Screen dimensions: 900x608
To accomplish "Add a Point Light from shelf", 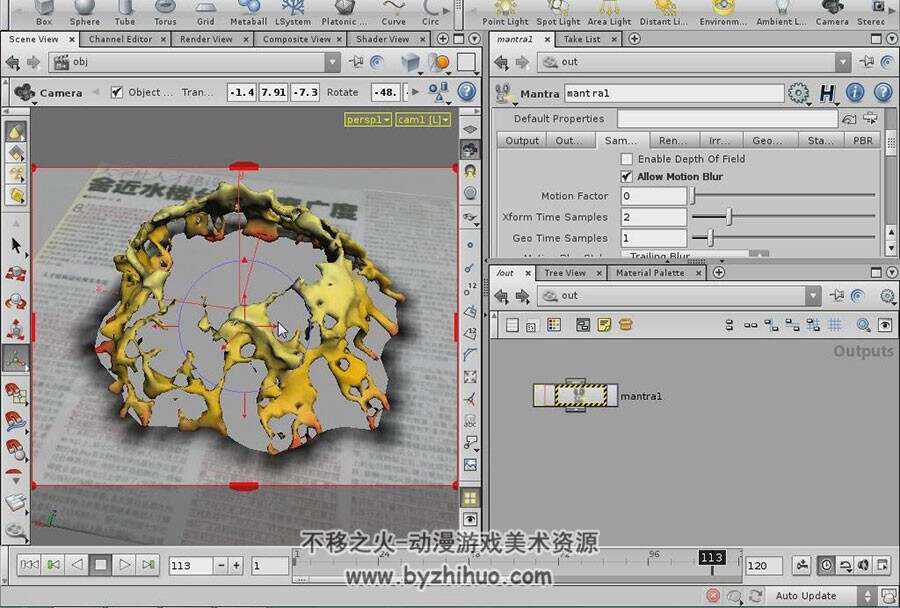I will pos(505,13).
